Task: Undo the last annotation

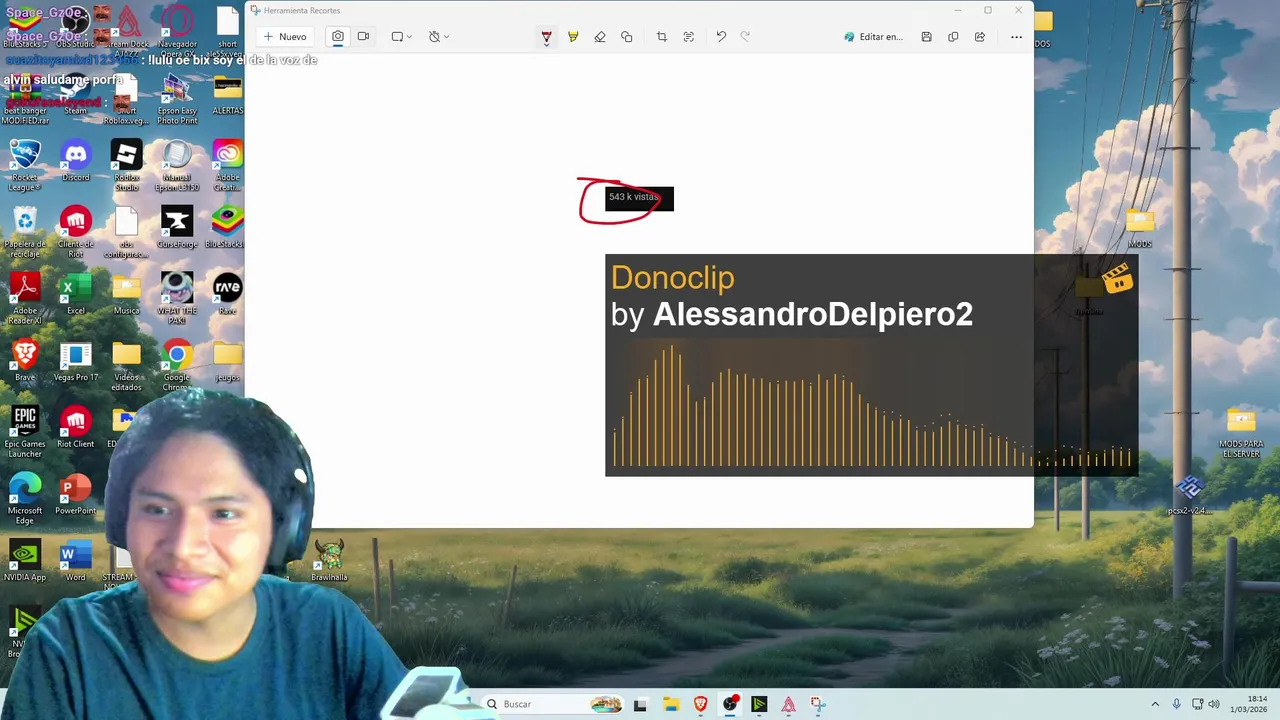Action: (721, 37)
